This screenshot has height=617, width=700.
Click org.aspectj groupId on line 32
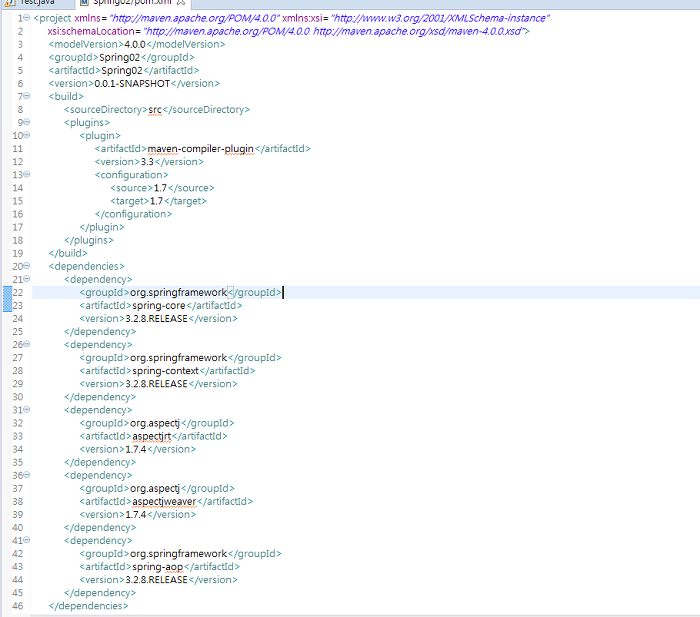pyautogui.click(x=155, y=423)
